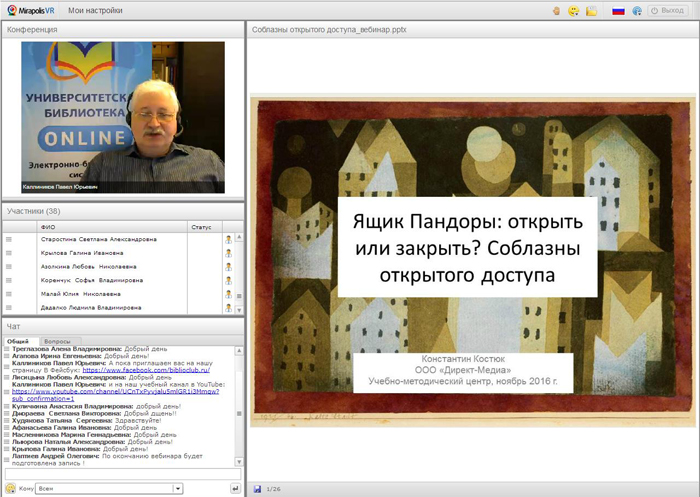Screen dimensions: 700x497
Task: Click status icon for Старостина Светлана Александровна
Action: click(228, 239)
